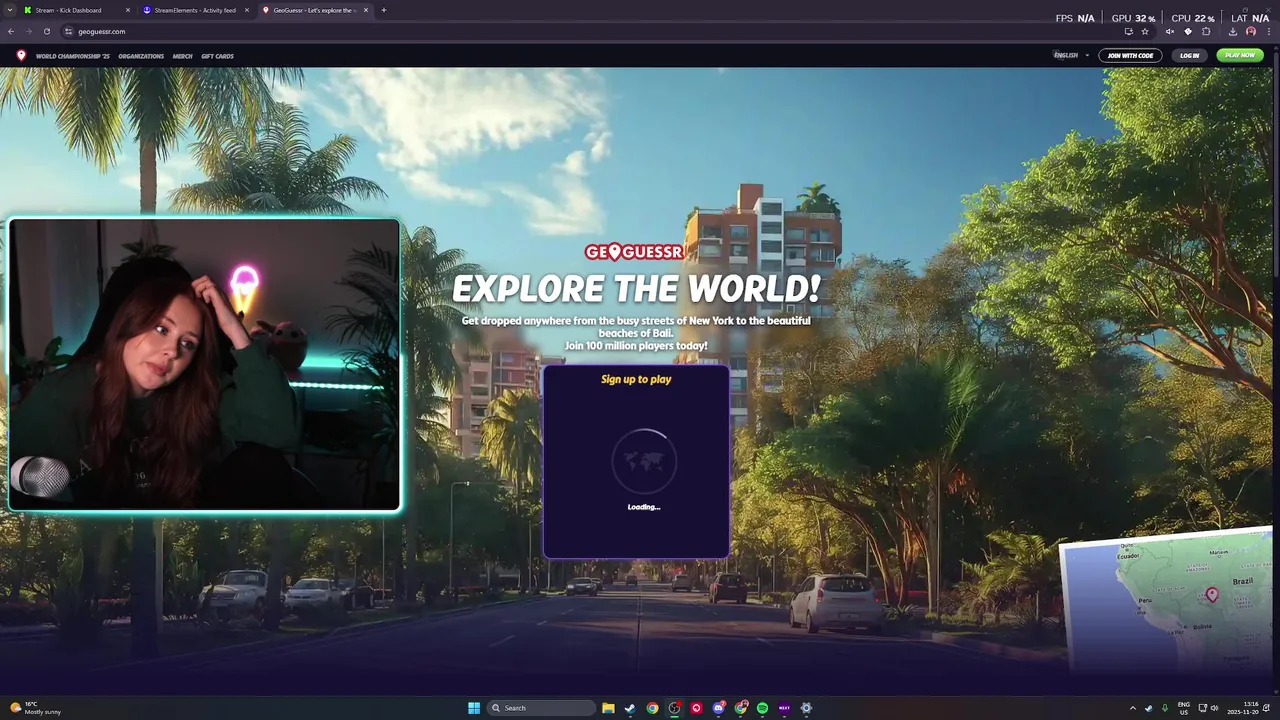1280x720 pixels.
Task: Click the Join With Code button
Action: coord(1130,55)
